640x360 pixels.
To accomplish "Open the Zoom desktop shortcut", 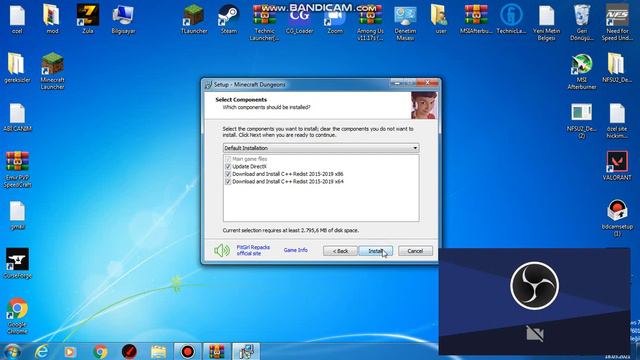I will 335,19.
